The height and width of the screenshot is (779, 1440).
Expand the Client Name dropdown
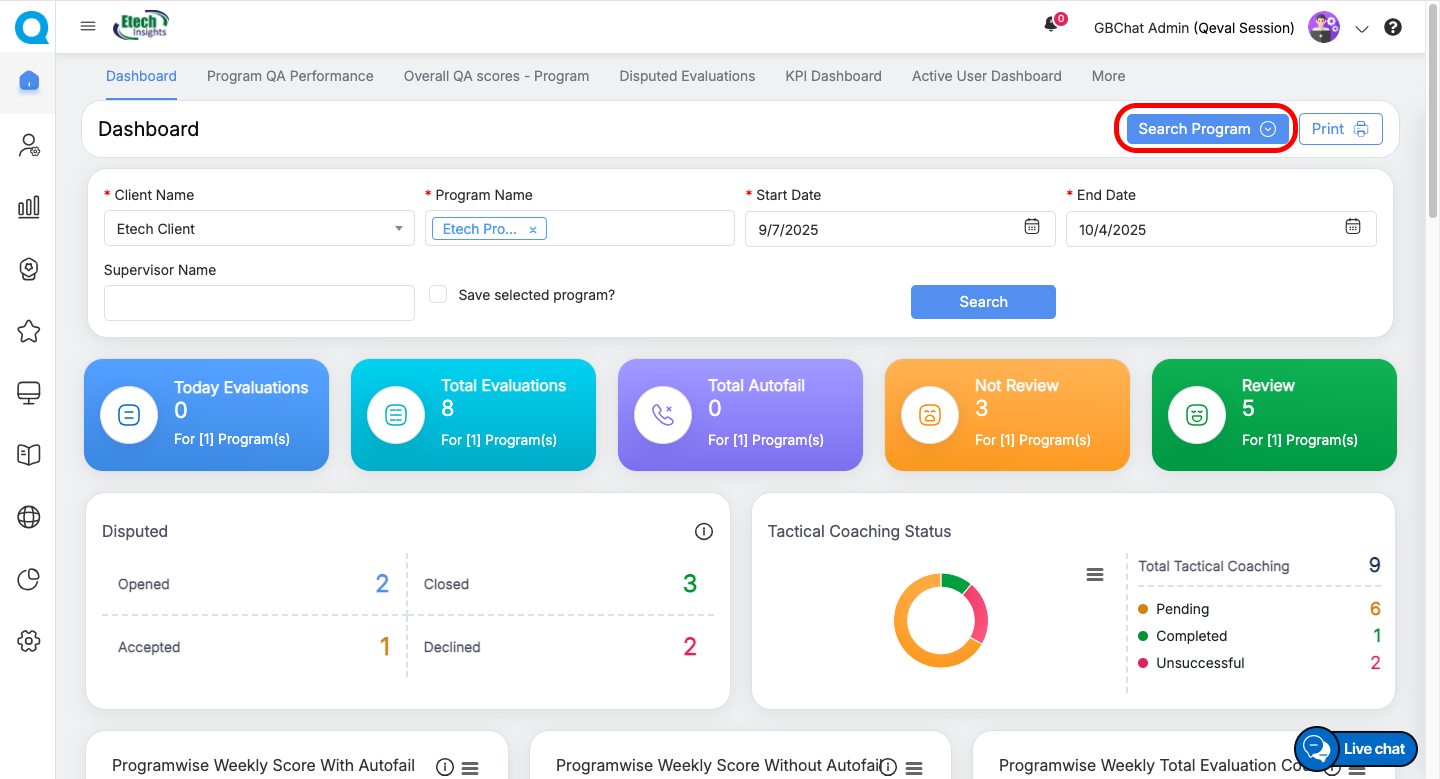pyautogui.click(x=398, y=229)
